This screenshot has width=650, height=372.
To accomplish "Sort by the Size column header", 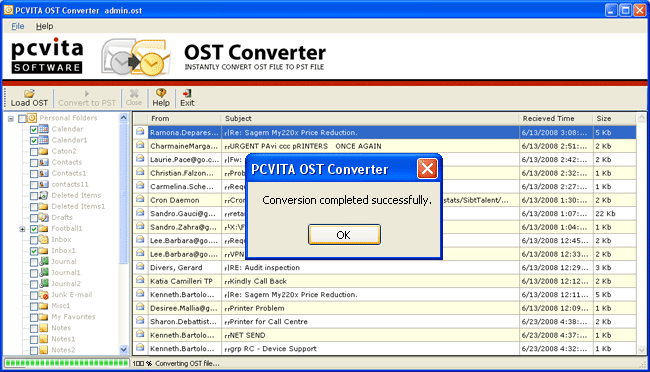I will 614,119.
